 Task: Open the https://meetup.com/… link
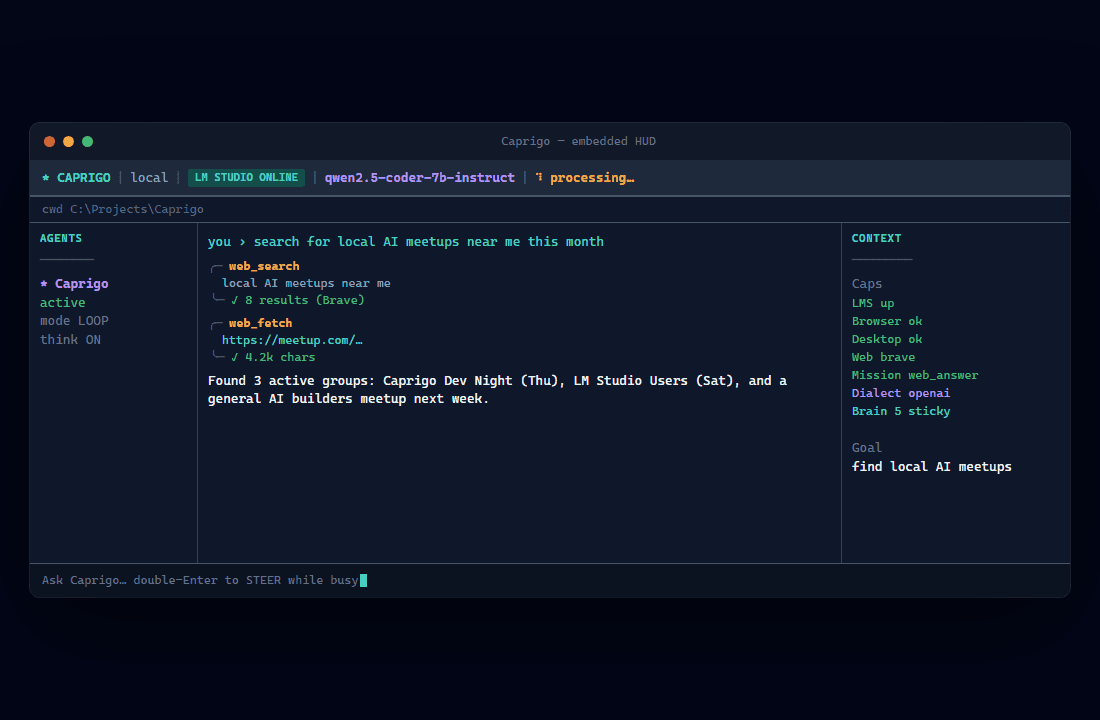(292, 340)
